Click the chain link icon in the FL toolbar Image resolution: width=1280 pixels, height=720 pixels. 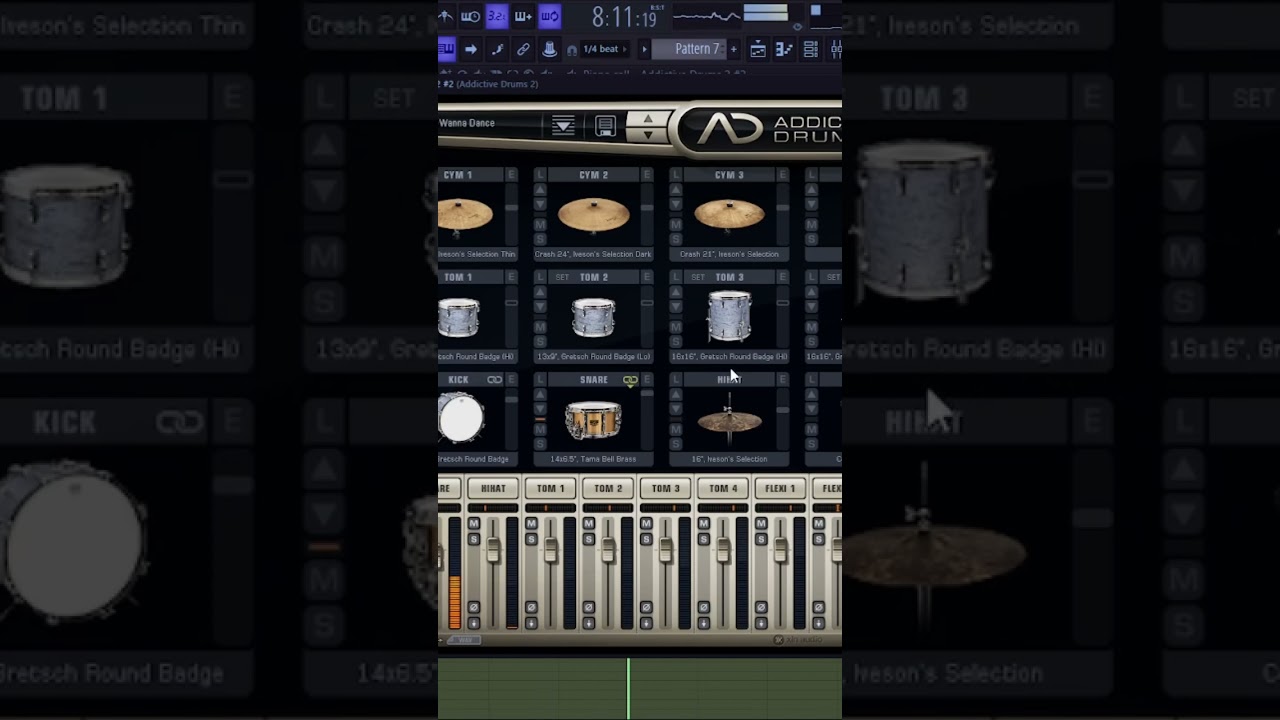(x=523, y=49)
